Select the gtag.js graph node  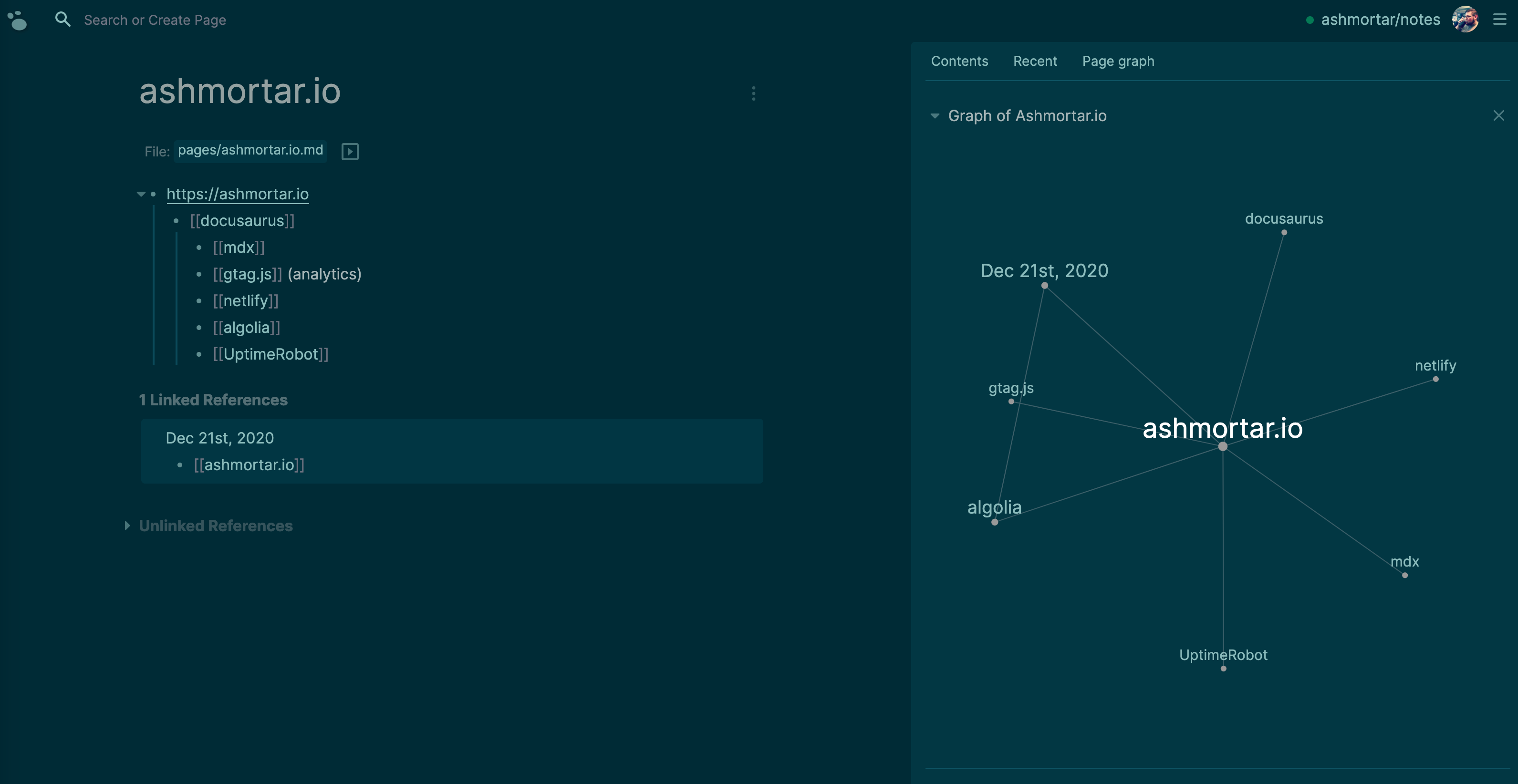(x=1011, y=402)
